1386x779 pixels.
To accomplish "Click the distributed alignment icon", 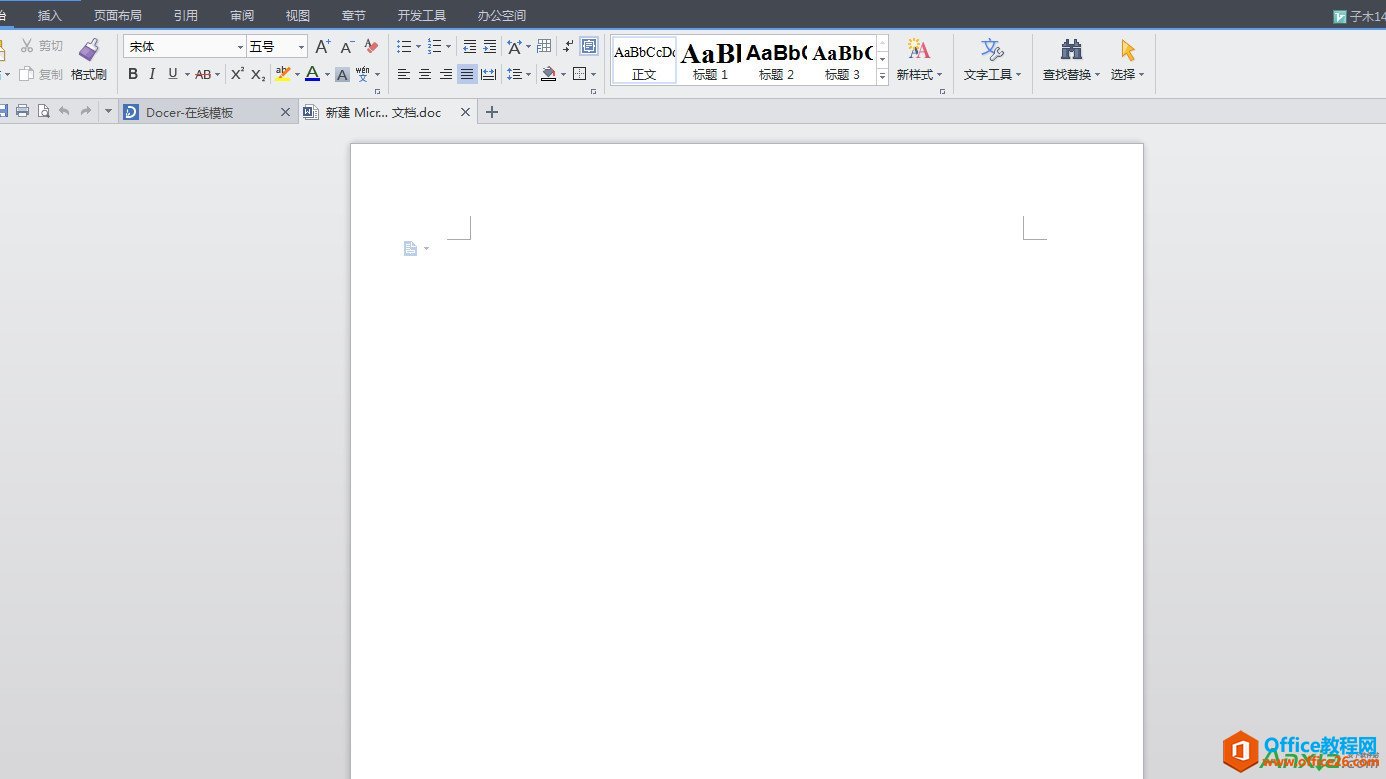I will coord(488,74).
